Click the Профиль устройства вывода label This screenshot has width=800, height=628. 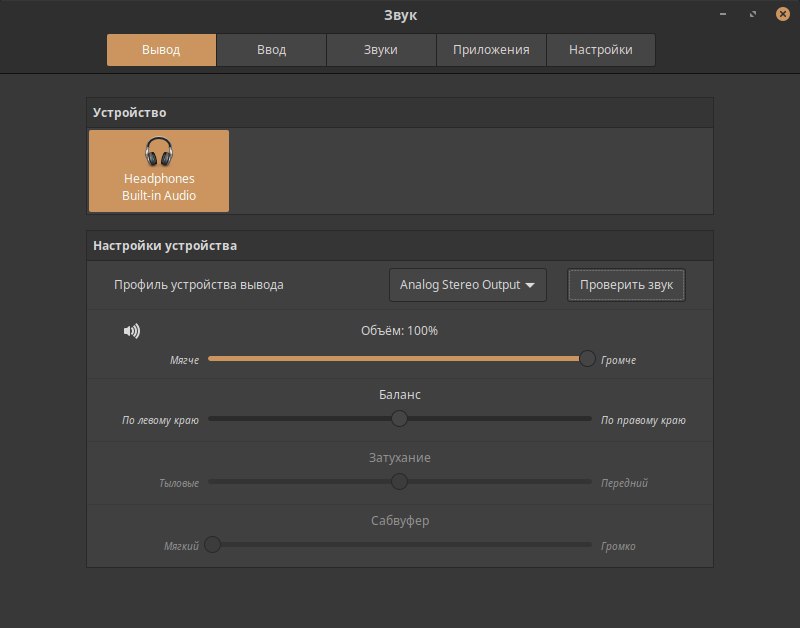click(198, 285)
